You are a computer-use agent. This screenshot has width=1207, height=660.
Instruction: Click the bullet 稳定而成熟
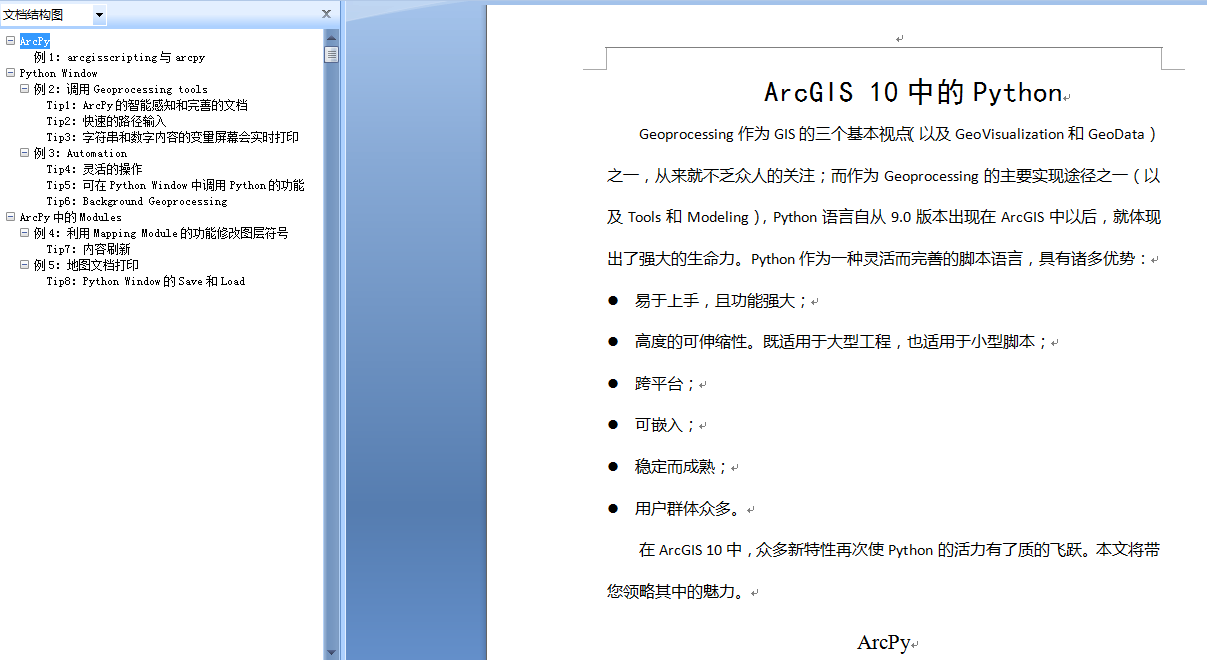pos(681,466)
